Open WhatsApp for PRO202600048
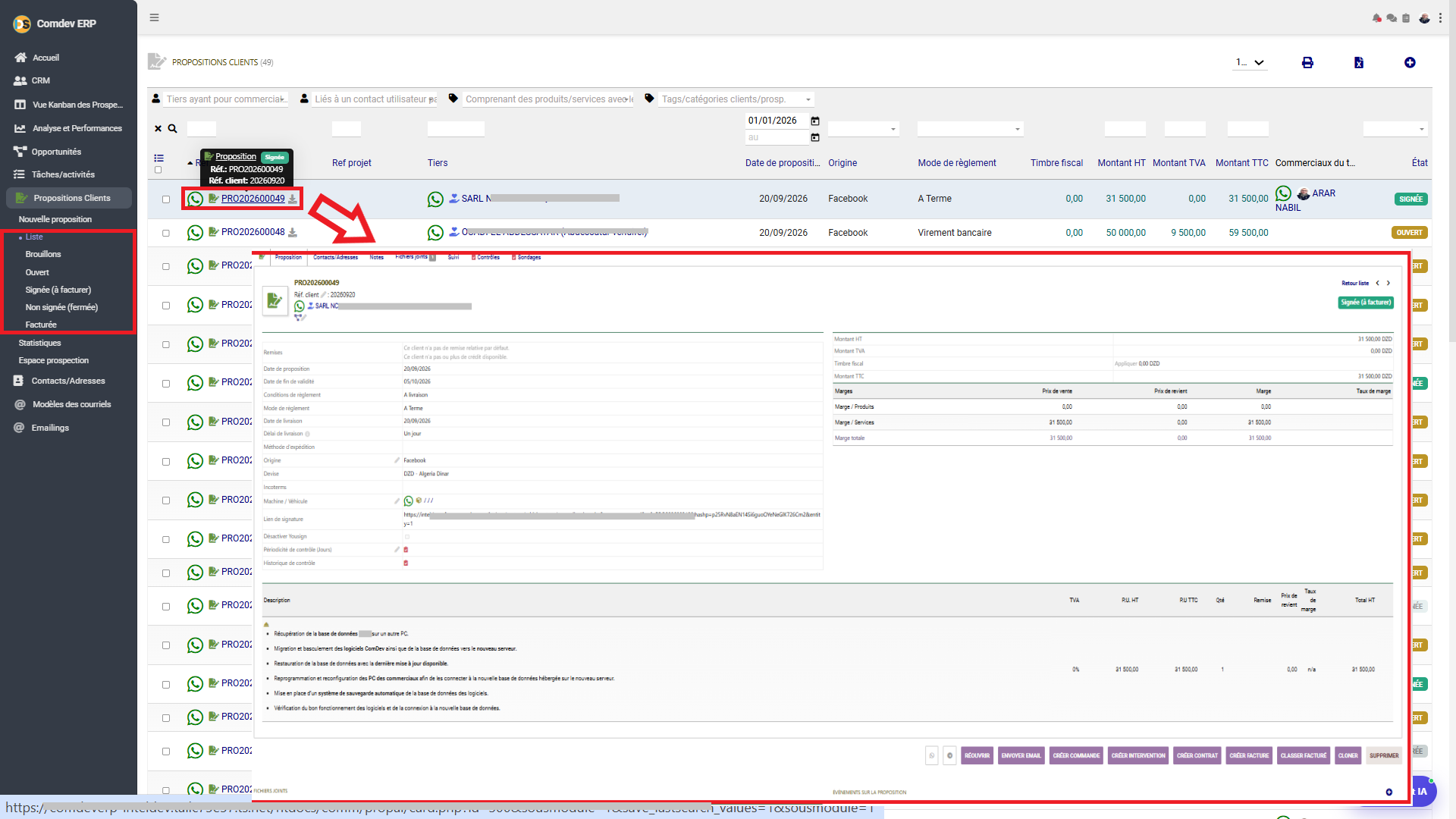Viewport: 1456px width, 819px height. click(x=195, y=233)
